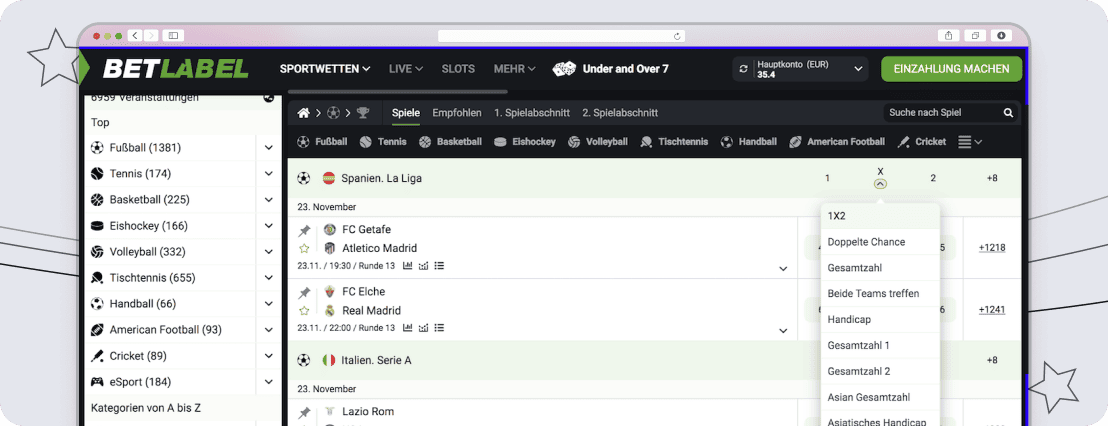Pin the FC Elche match
Image resolution: width=1108 pixels, height=426 pixels.
[304, 293]
